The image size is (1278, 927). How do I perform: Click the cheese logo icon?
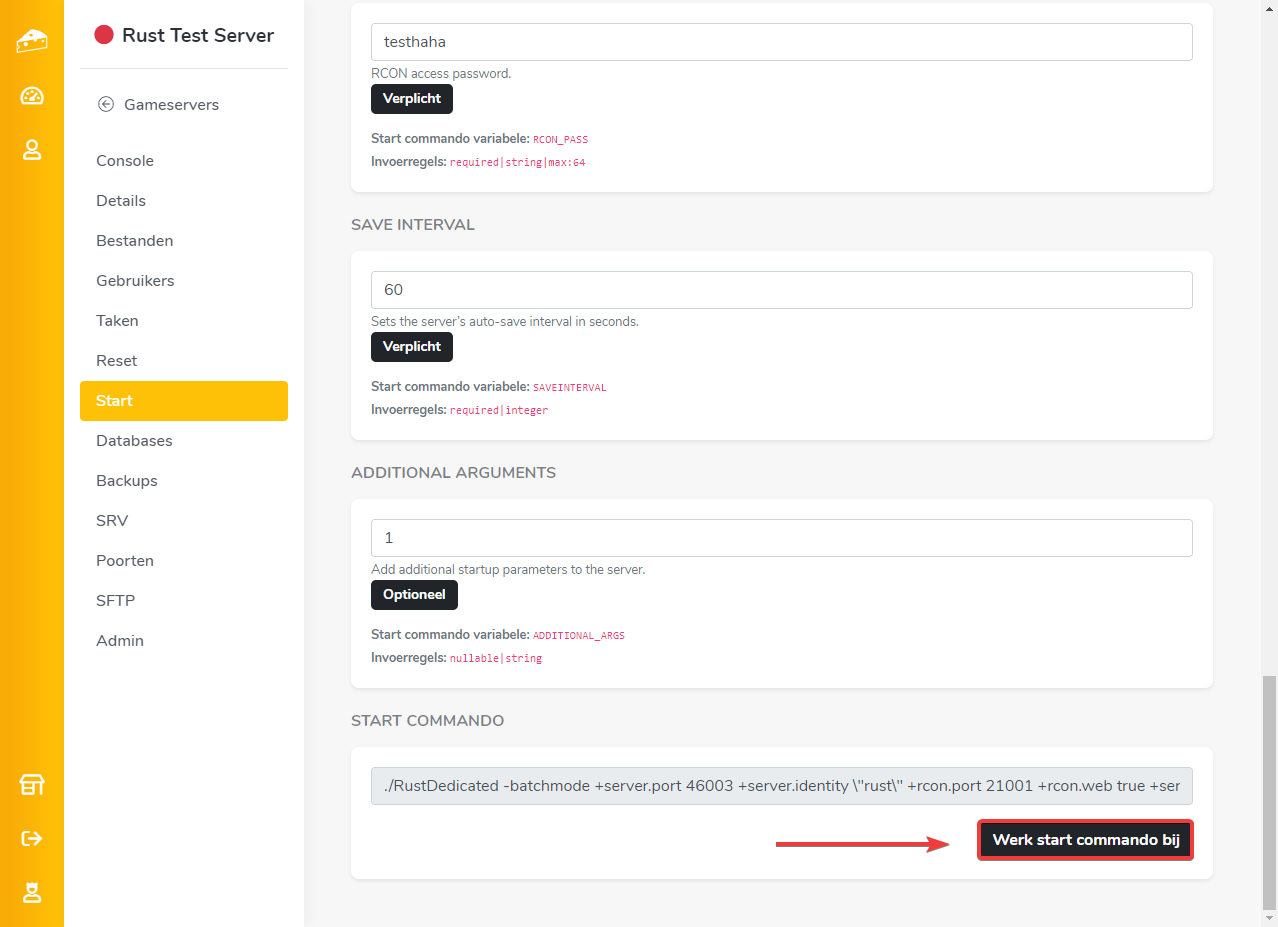32,41
